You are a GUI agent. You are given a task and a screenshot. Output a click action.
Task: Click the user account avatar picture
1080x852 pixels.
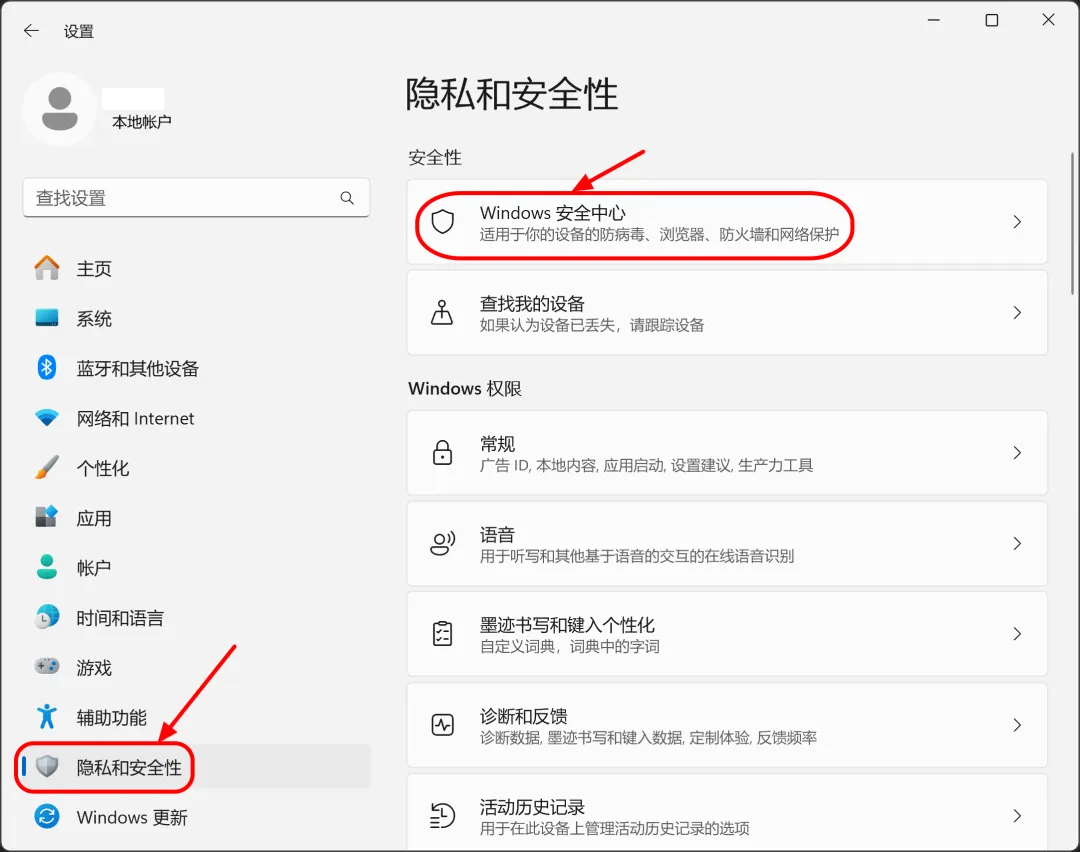[x=60, y=109]
